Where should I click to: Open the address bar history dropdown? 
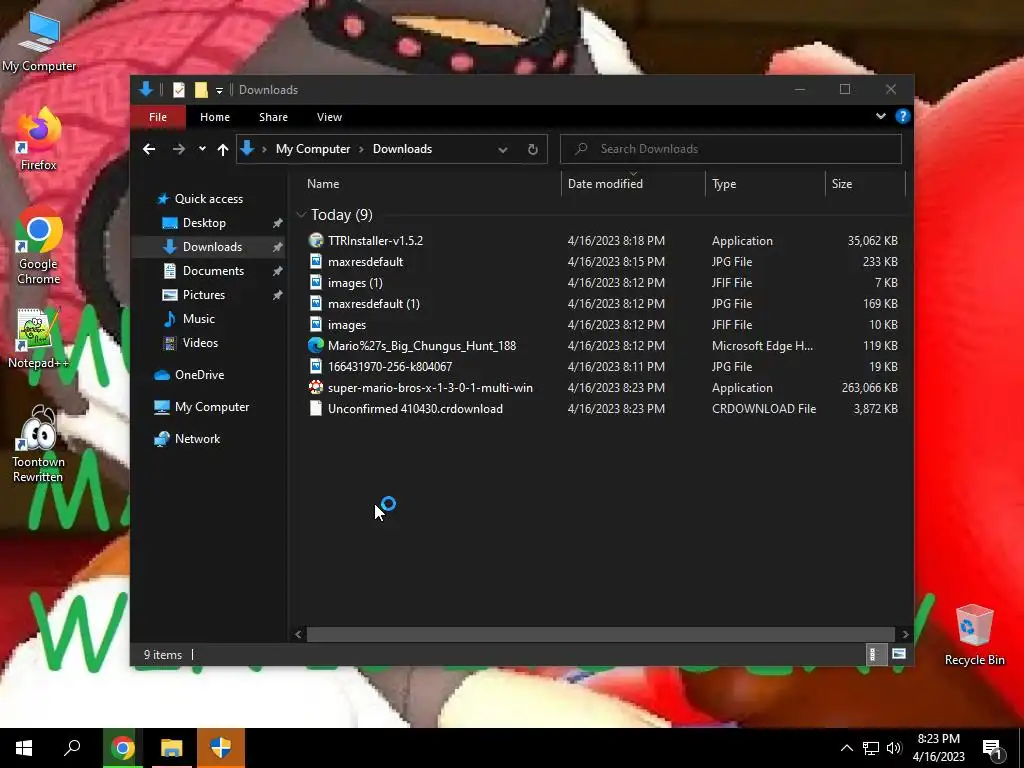(x=503, y=150)
